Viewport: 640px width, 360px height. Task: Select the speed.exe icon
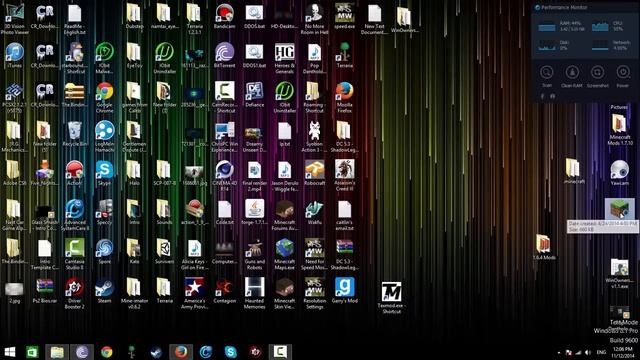coord(344,16)
